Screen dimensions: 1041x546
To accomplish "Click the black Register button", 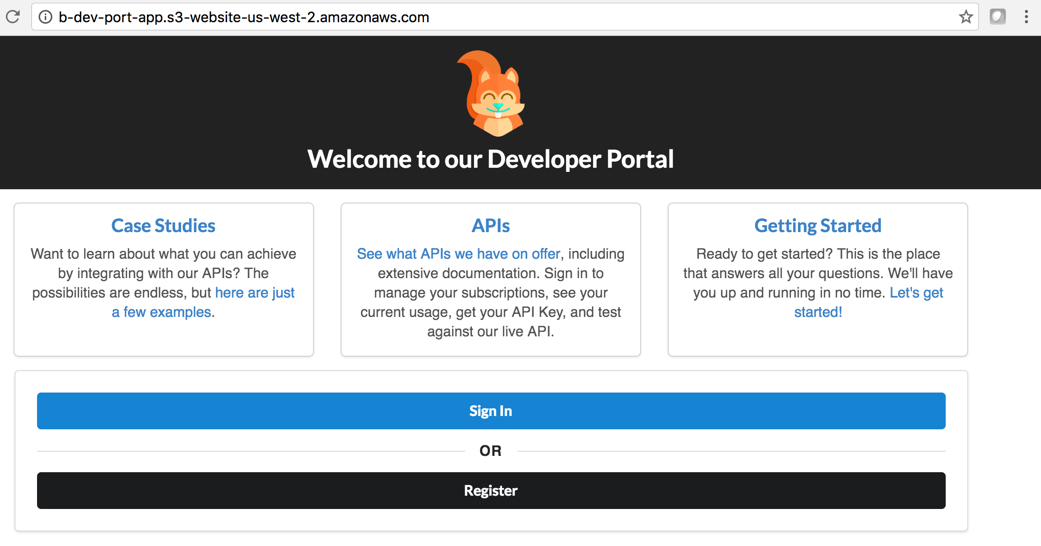I will point(491,490).
